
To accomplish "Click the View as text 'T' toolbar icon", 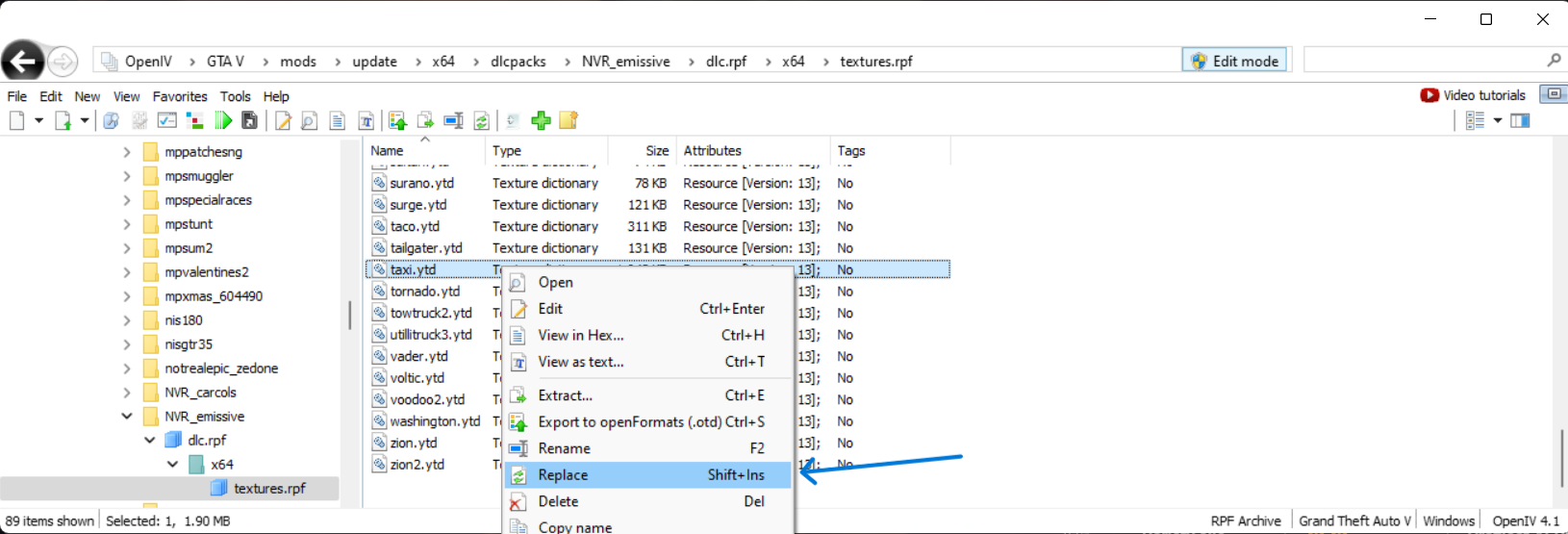I will point(366,120).
